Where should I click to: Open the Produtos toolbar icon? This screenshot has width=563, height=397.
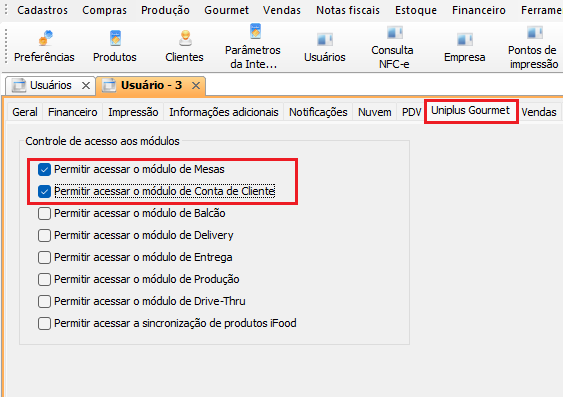[115, 47]
